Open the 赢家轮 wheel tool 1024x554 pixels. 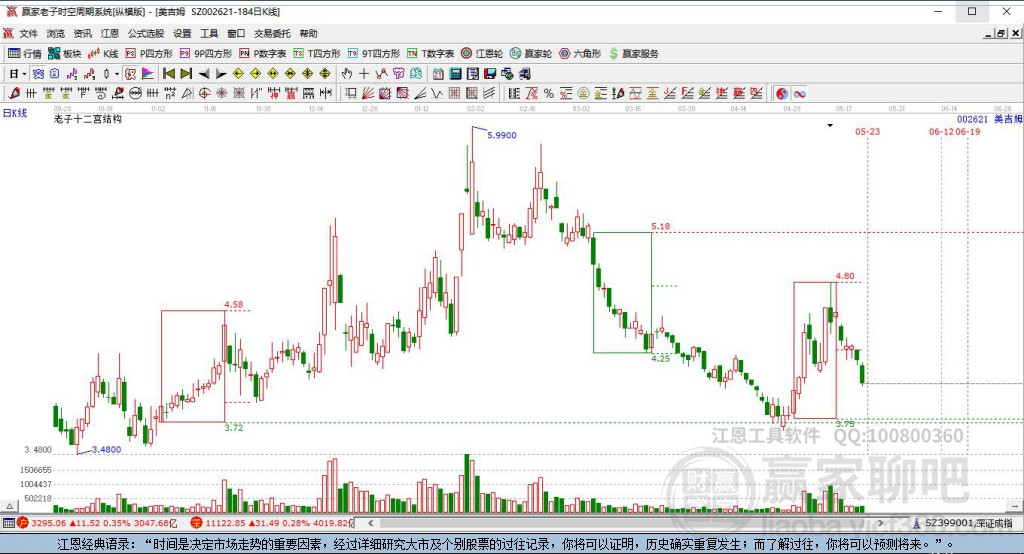coord(531,54)
